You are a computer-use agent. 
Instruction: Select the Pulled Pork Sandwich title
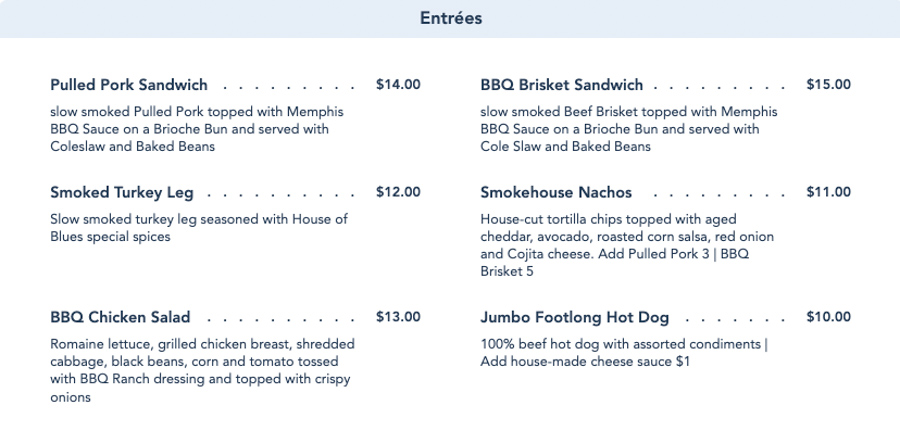coord(129,85)
